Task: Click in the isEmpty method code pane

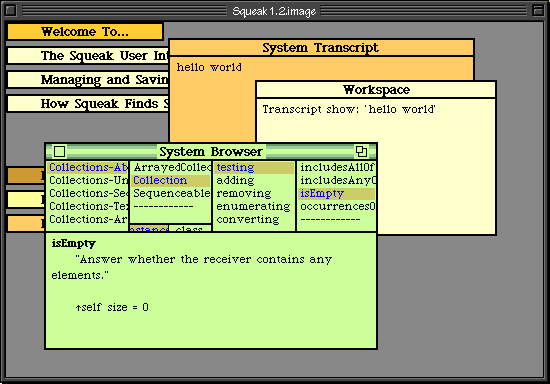Action: point(211,290)
